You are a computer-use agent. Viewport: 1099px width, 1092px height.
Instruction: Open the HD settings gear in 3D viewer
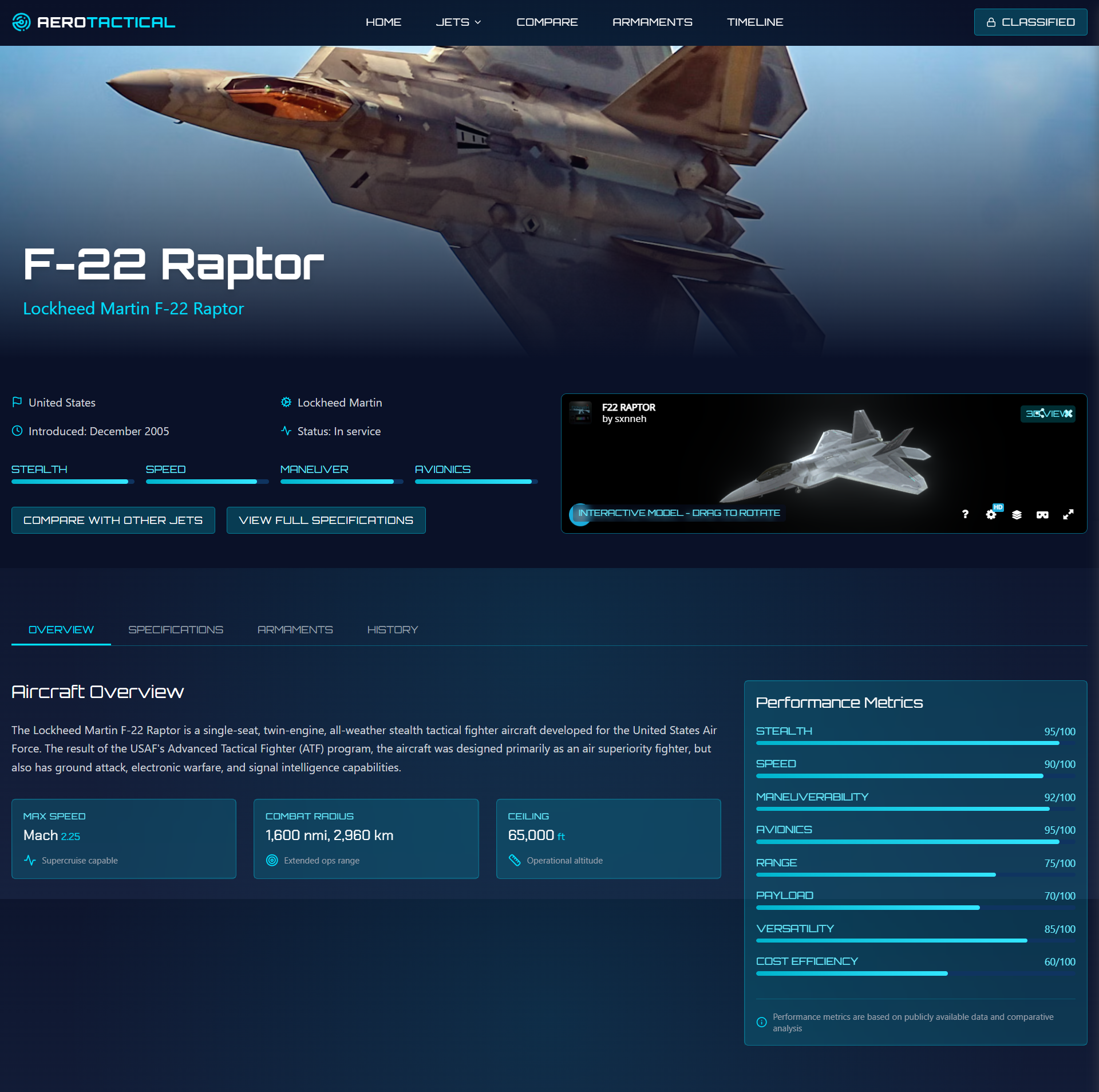tap(991, 514)
